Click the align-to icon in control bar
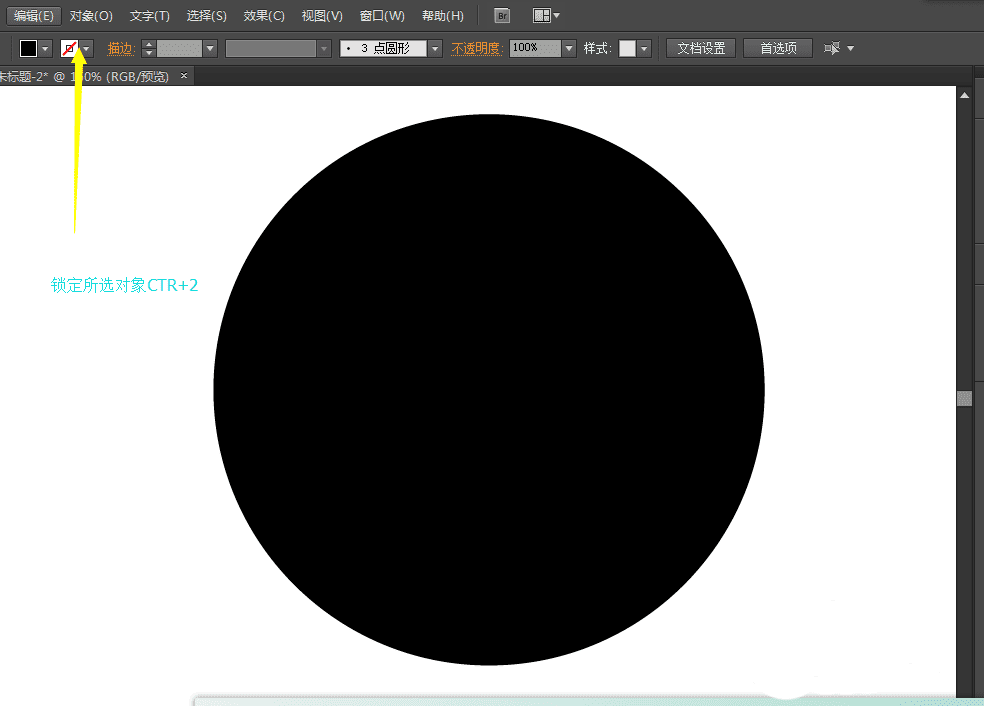Image resolution: width=984 pixels, height=706 pixels. click(831, 48)
